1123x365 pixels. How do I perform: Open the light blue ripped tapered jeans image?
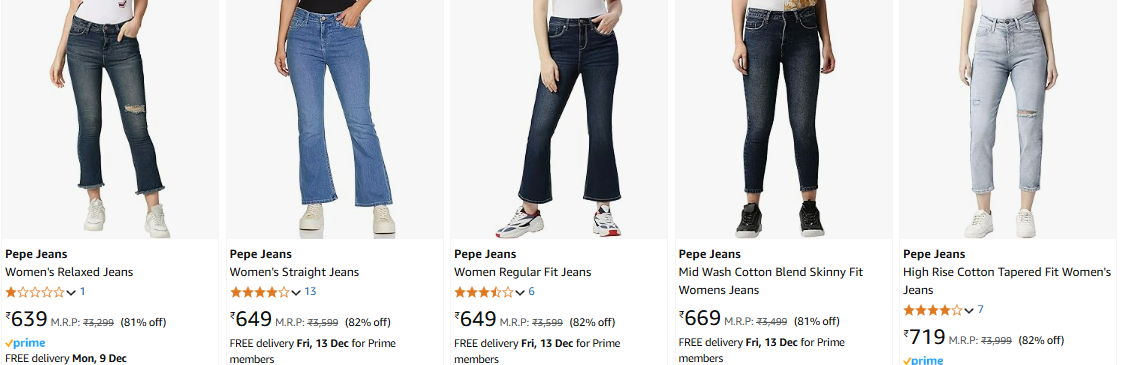coord(1009,119)
